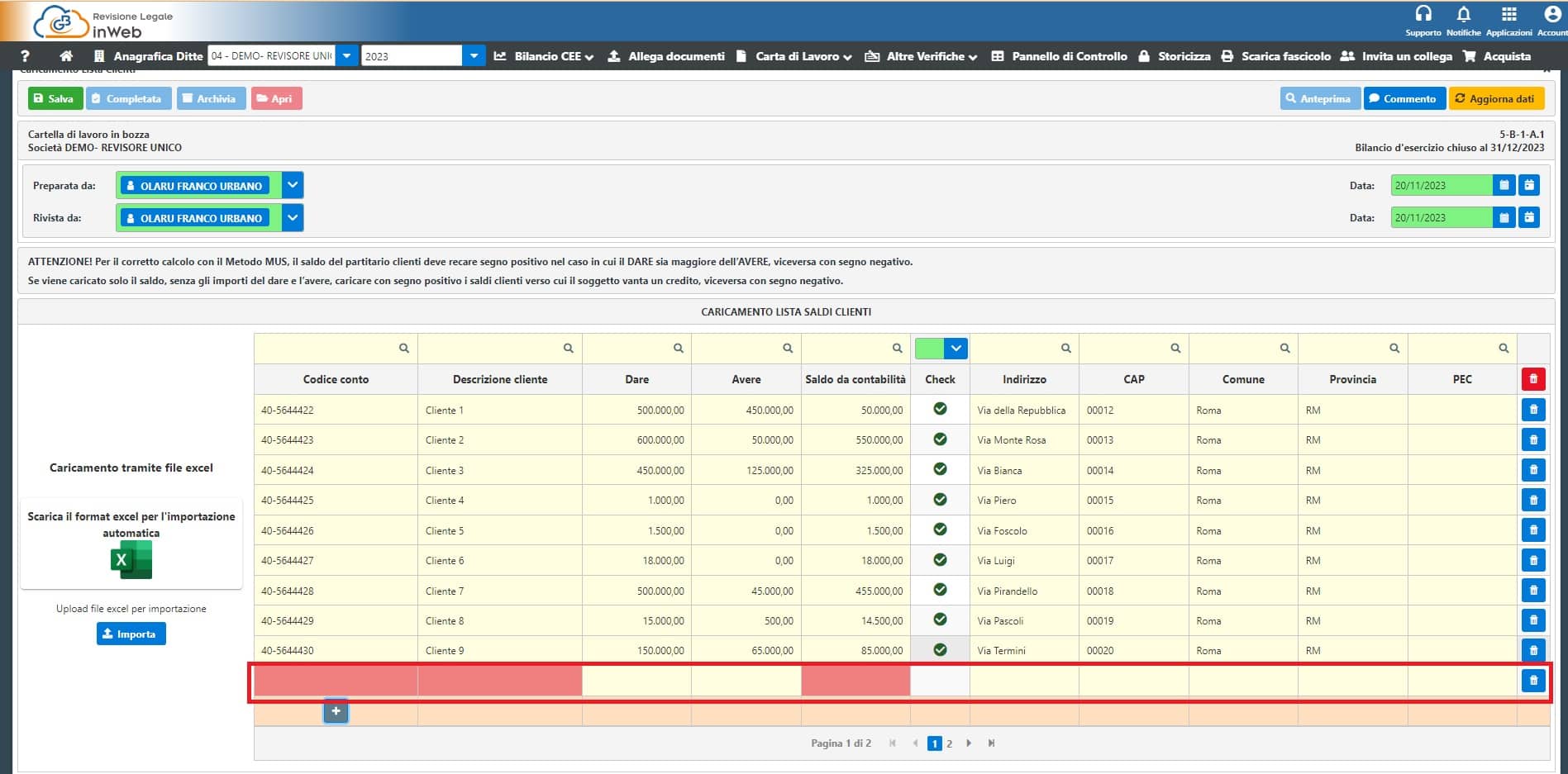Click empty Codice conto cell in new row
Viewport: 1568px width, 774px height.
[336, 681]
